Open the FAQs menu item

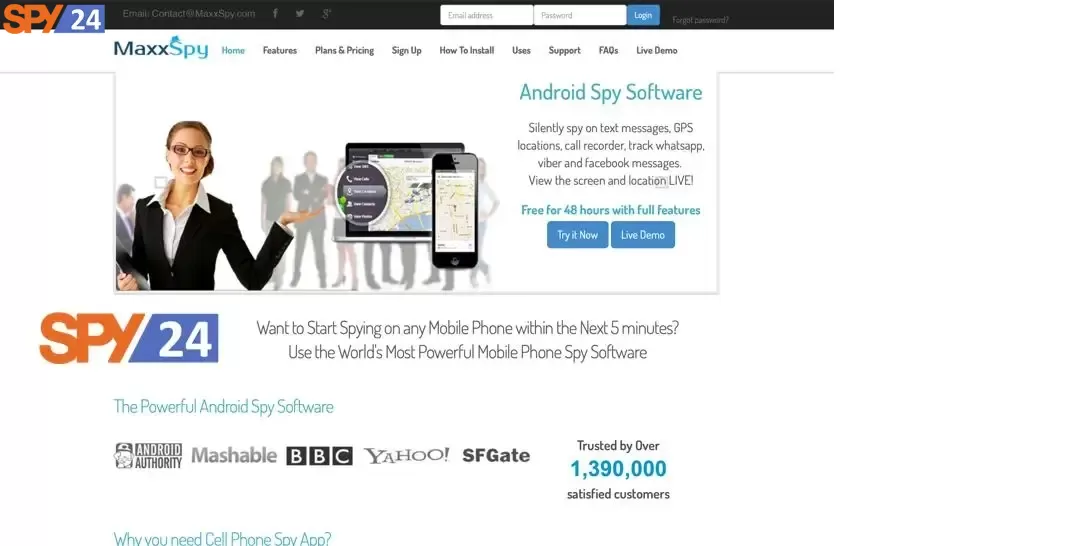[608, 50]
